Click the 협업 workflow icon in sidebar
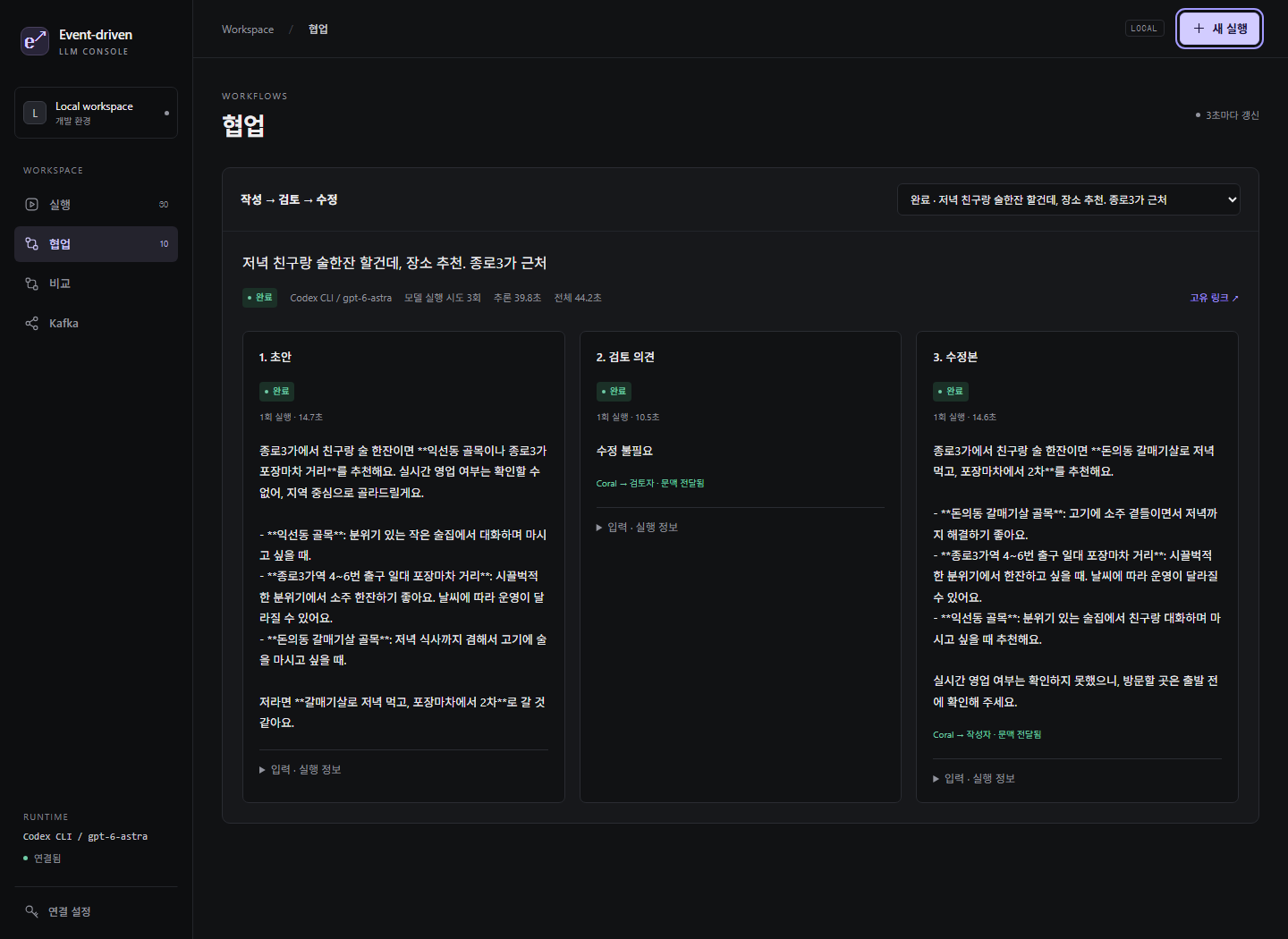Viewport: 1288px width, 939px height. 32,244
